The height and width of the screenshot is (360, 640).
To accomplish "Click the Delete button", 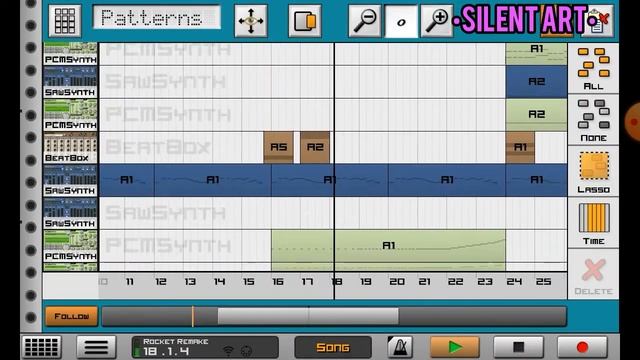I will click(593, 275).
